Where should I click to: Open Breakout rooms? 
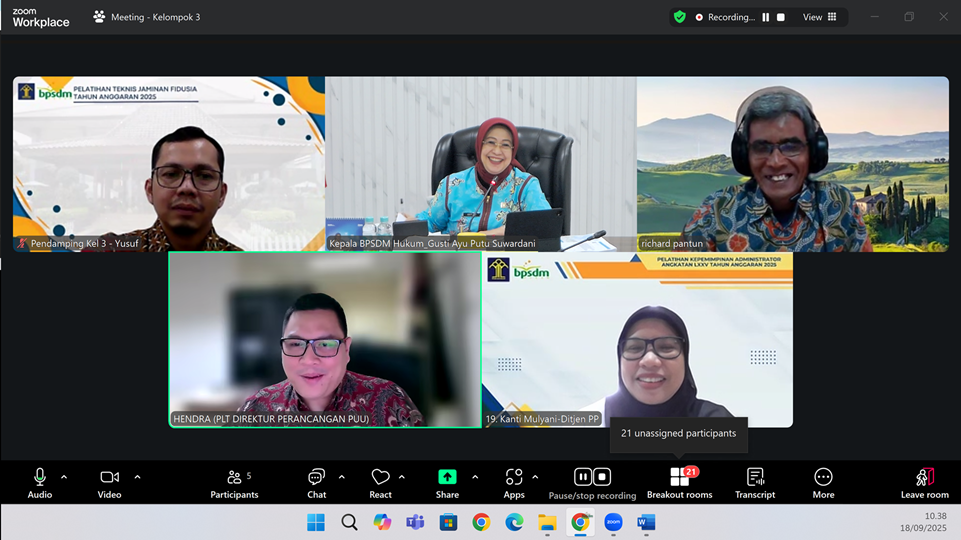tap(680, 484)
